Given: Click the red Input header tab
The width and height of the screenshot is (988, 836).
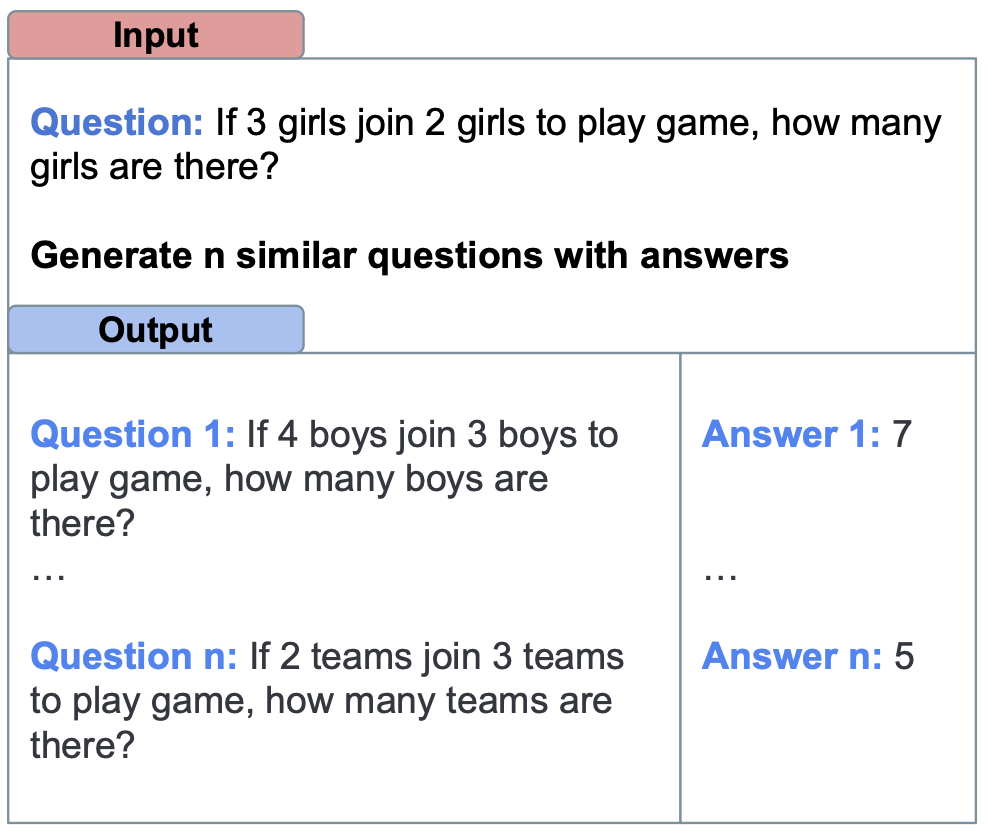Looking at the screenshot, I should click(156, 35).
